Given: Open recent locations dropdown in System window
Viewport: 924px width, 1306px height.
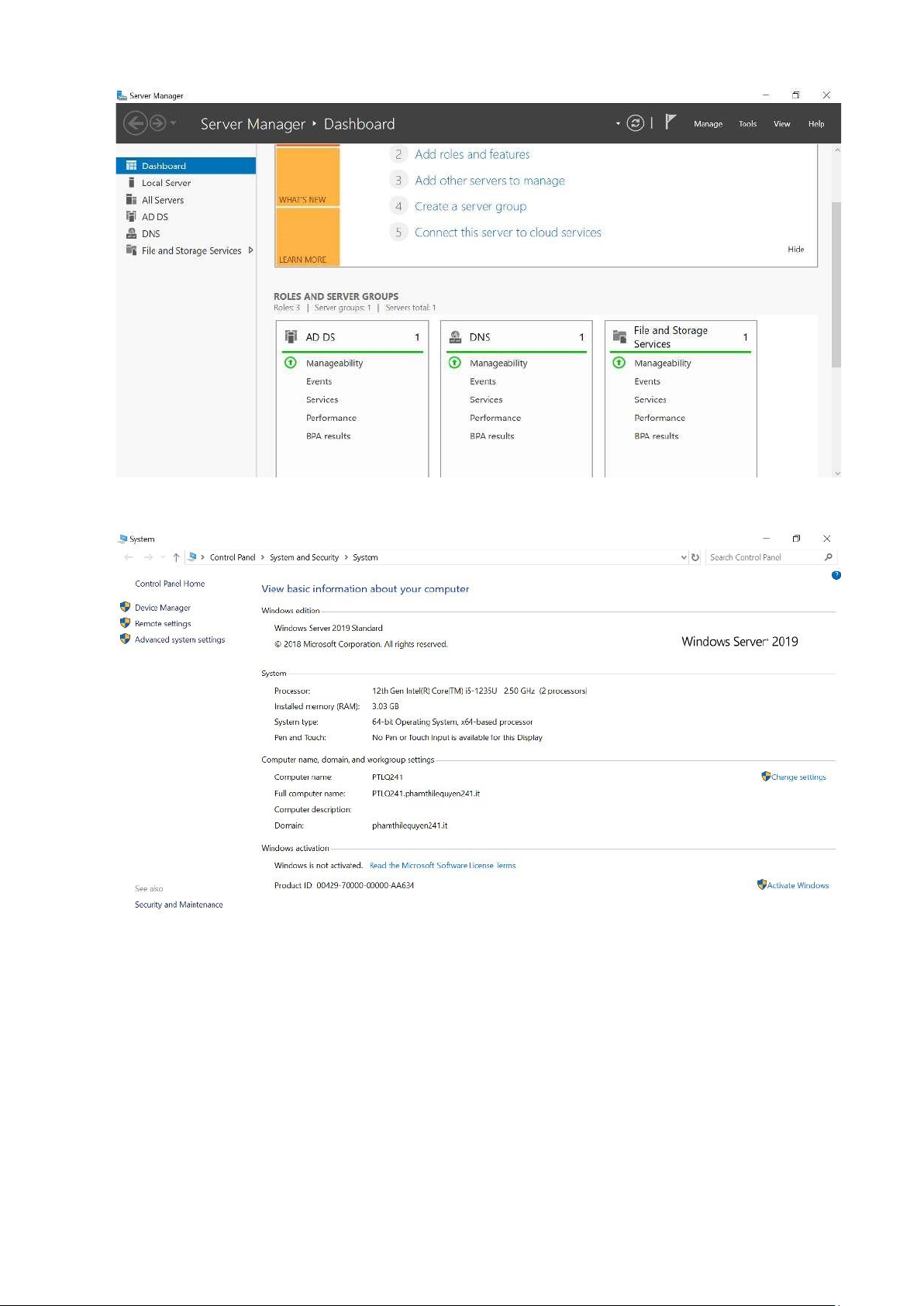Looking at the screenshot, I should (x=163, y=557).
